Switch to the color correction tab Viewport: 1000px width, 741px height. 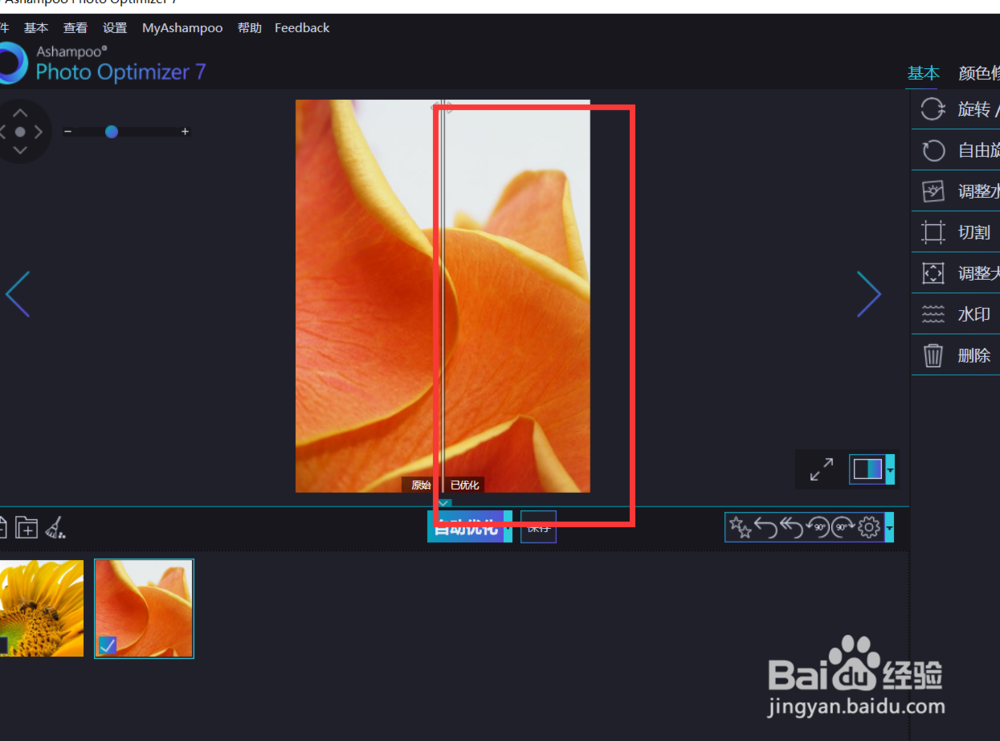click(979, 73)
